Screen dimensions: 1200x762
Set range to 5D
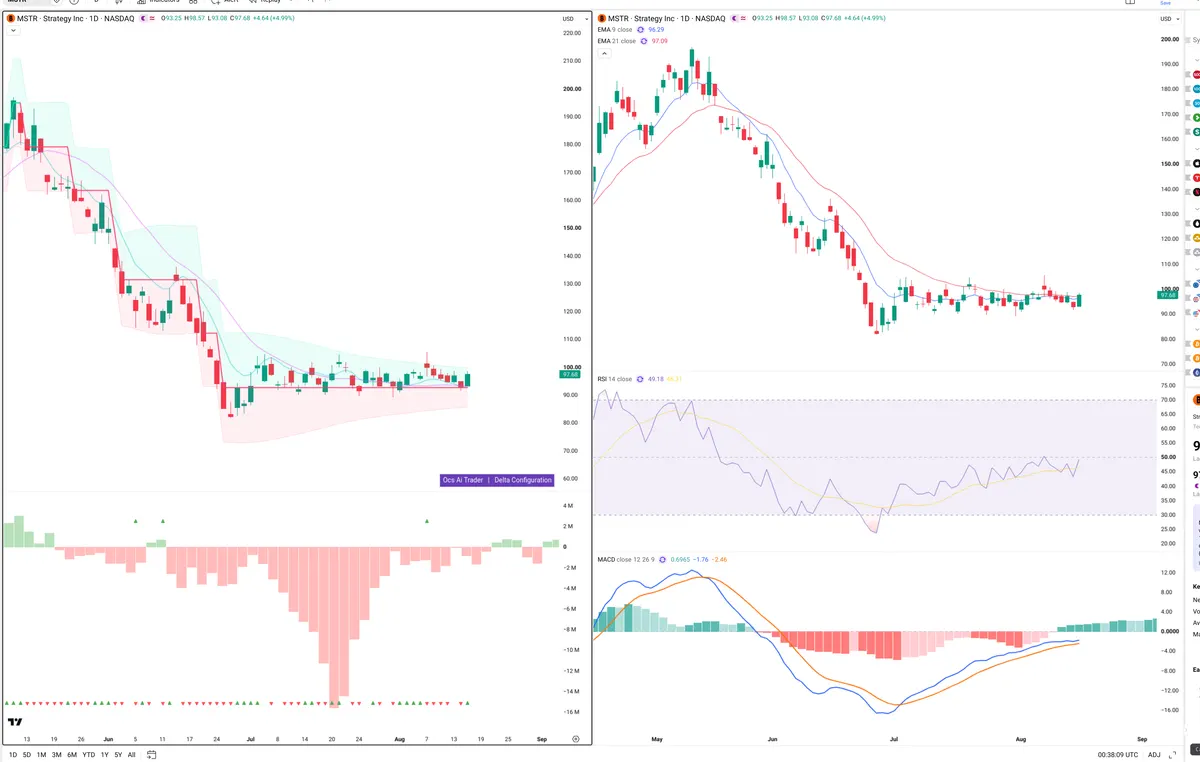(x=27, y=755)
